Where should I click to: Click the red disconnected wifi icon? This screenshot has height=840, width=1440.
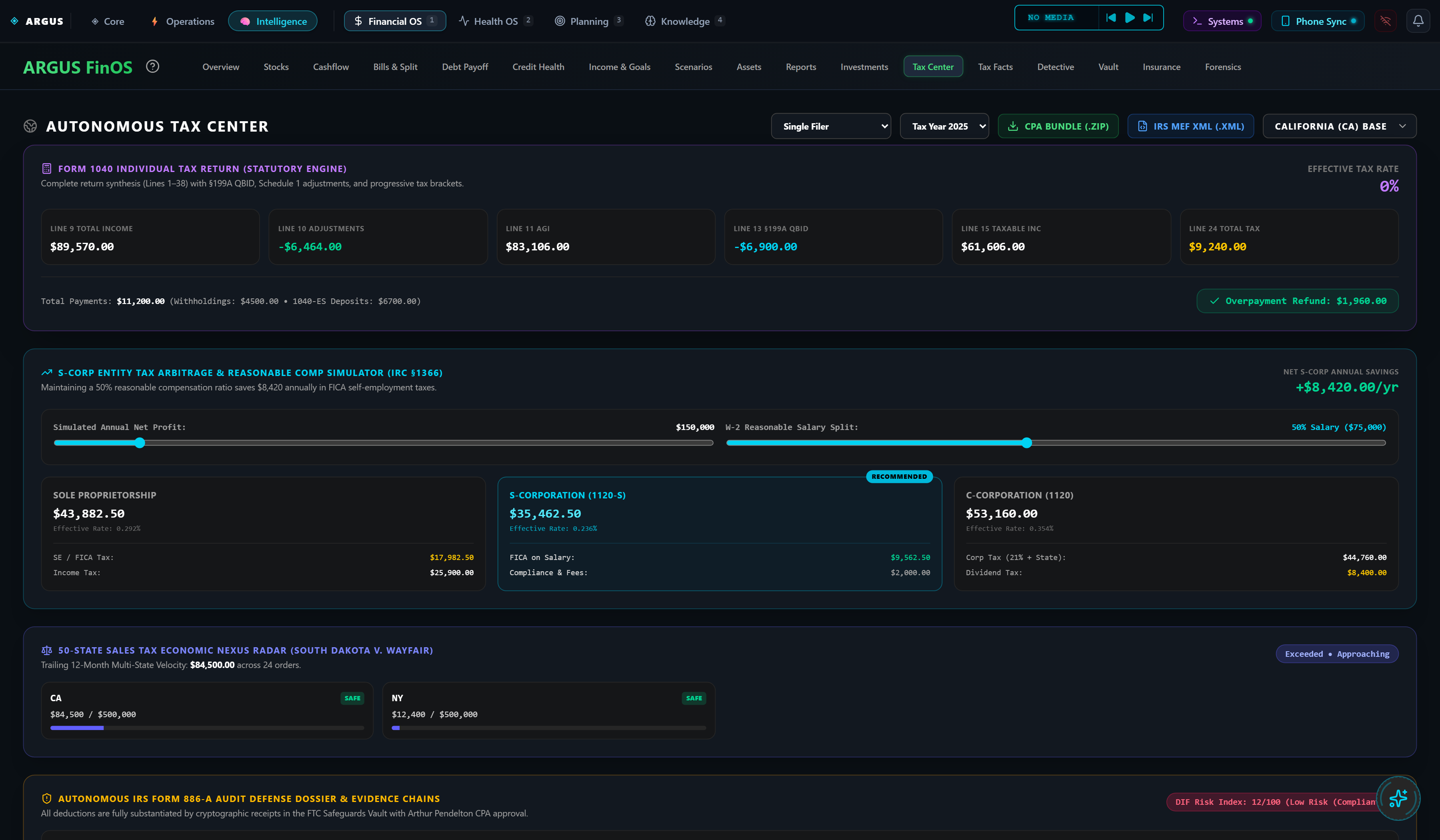1386,21
